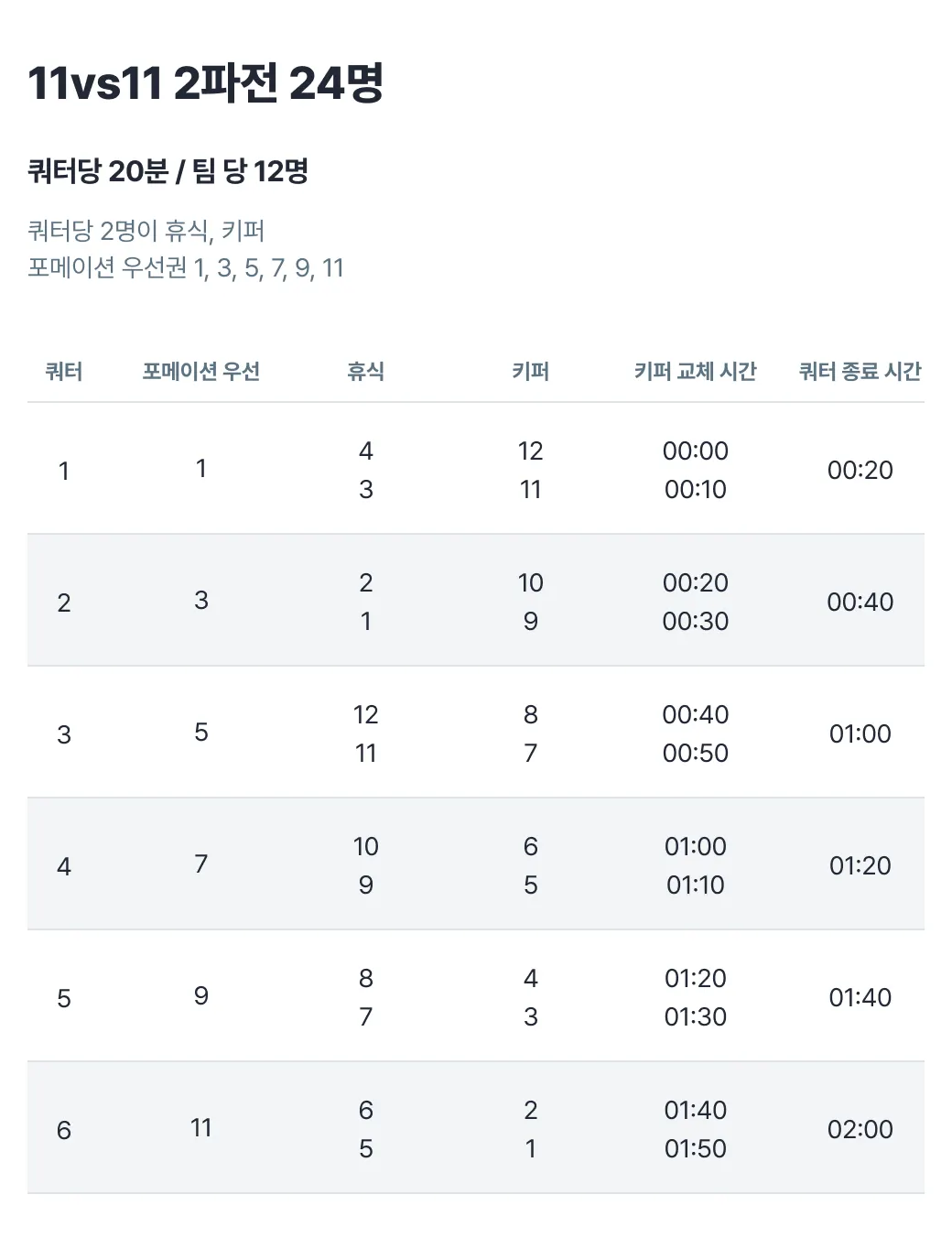Click the 쿼터 종료 시간 column header
Screen dimensions: 952x1249
tap(860, 371)
